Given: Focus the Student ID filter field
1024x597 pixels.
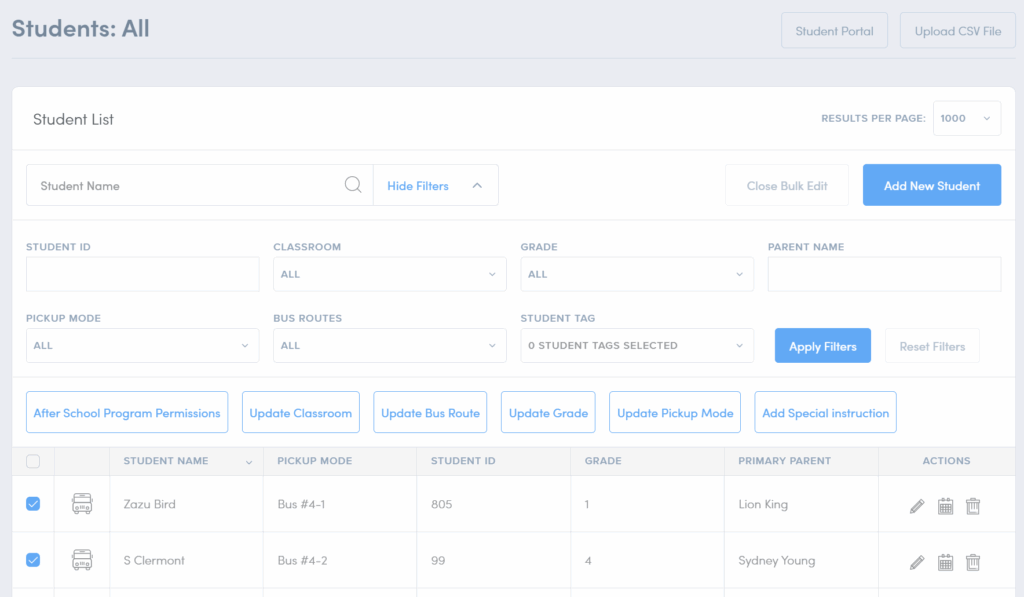Looking at the screenshot, I should [142, 274].
